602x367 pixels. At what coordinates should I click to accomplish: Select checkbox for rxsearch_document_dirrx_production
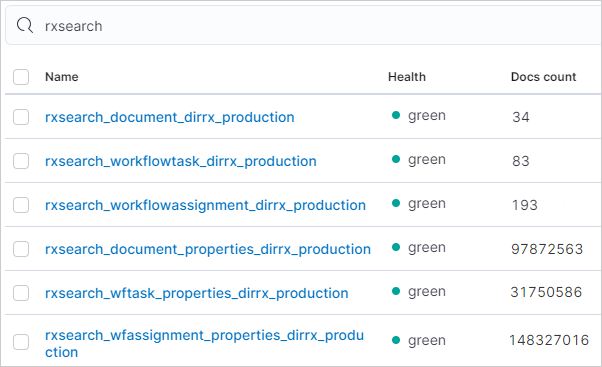pyautogui.click(x=21, y=117)
